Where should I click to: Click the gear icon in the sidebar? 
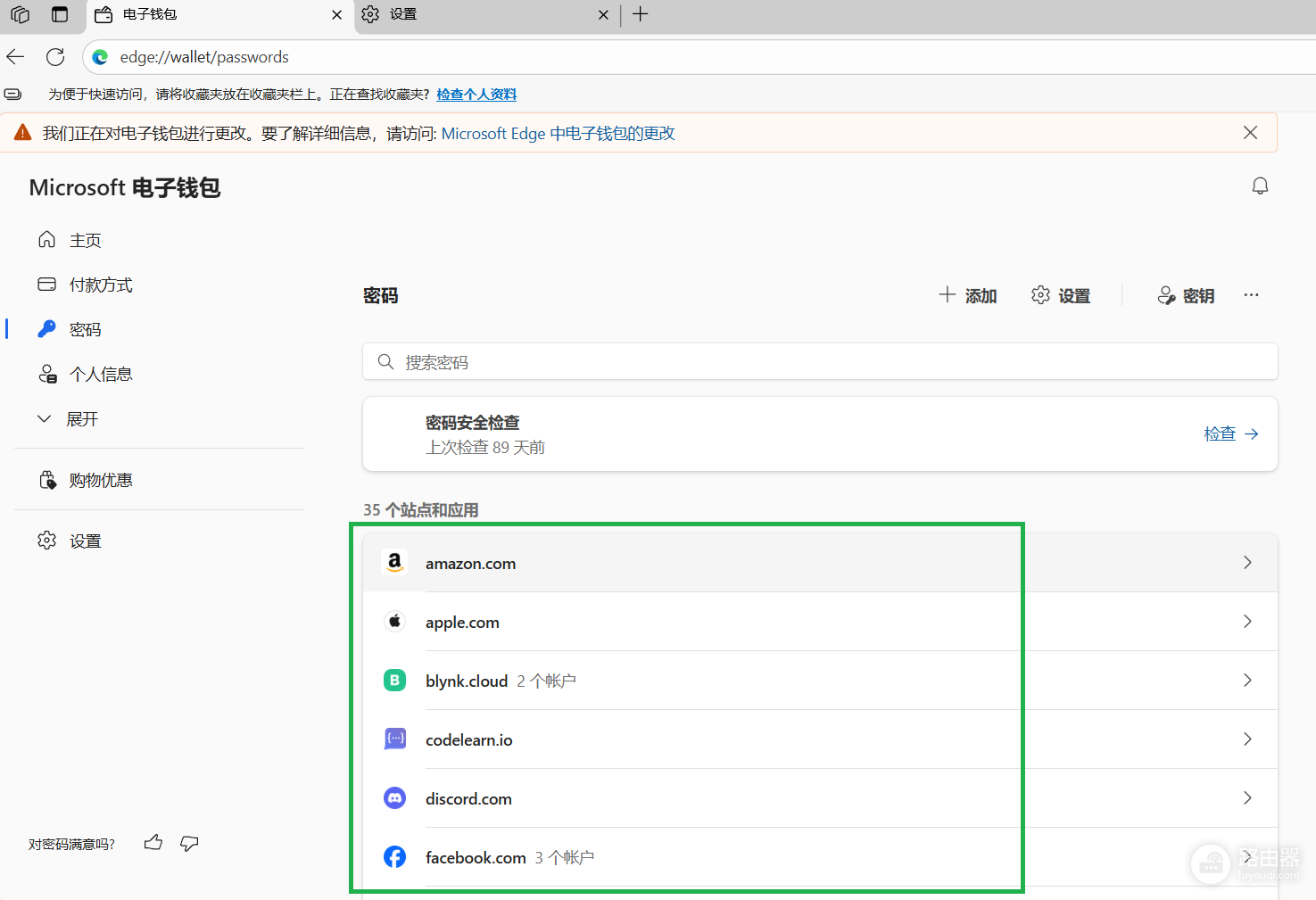[47, 541]
